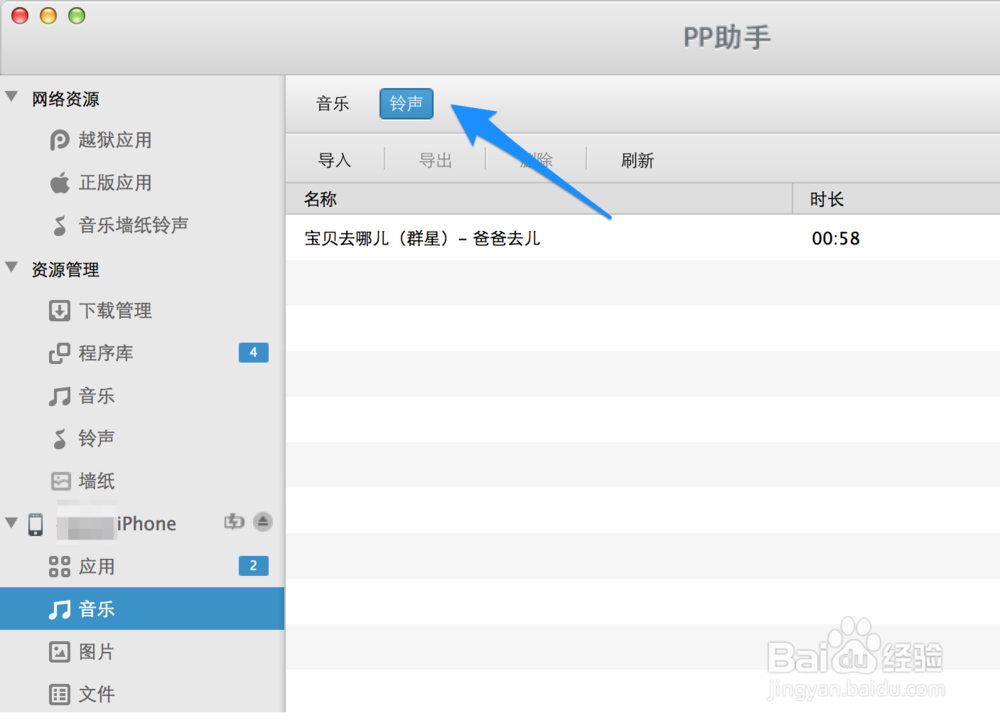
Task: Sort by the 时长 column header
Action: point(896,199)
